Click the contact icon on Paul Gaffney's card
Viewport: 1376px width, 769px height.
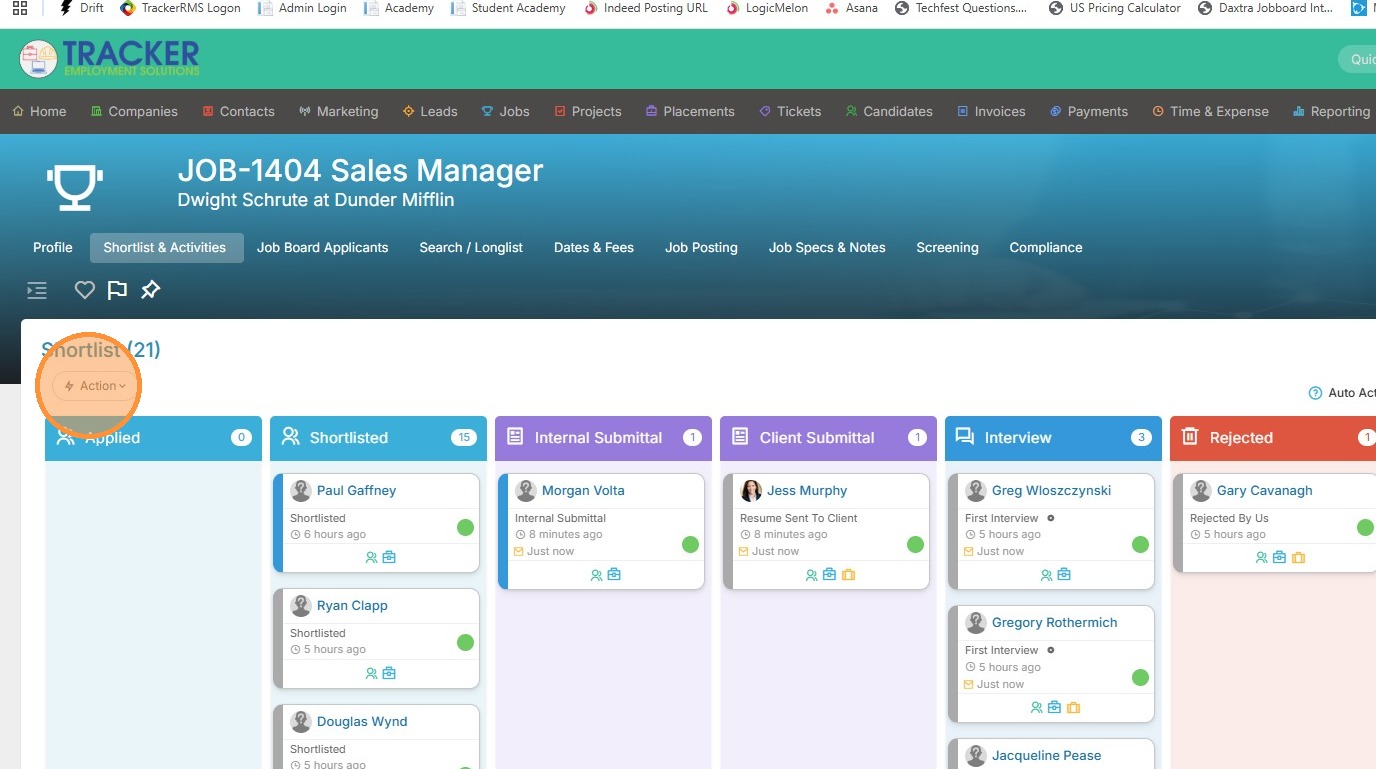click(x=372, y=558)
